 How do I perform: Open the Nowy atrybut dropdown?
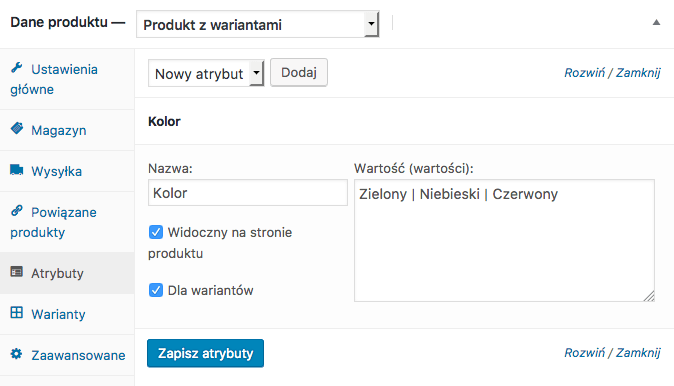pyautogui.click(x=206, y=74)
